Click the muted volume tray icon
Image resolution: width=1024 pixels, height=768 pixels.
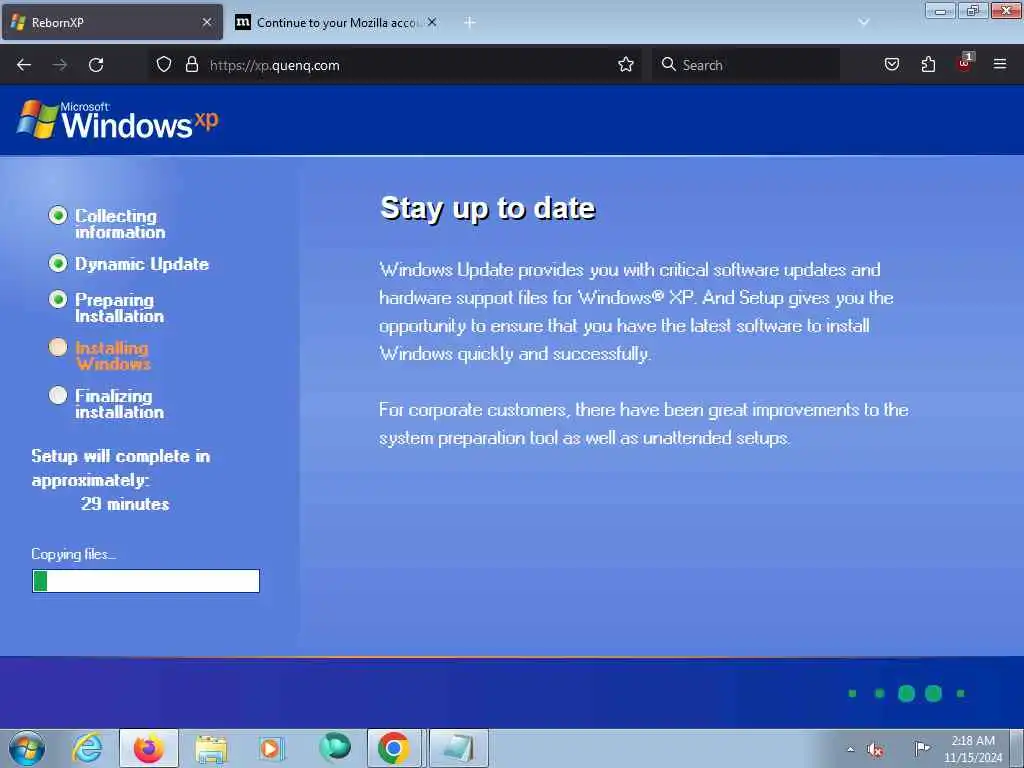pyautogui.click(x=875, y=749)
